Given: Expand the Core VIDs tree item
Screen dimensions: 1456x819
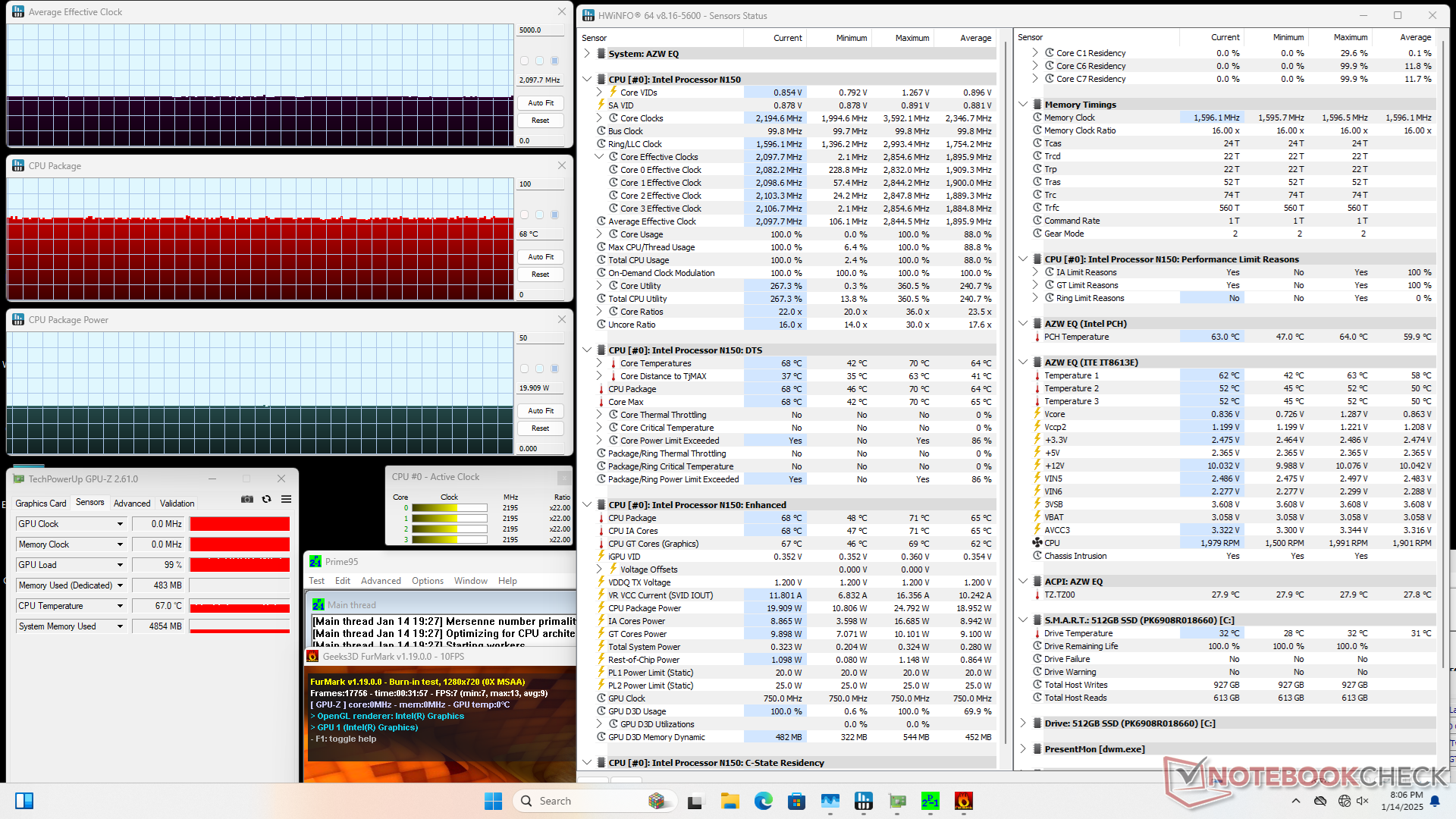Looking at the screenshot, I should pyautogui.click(x=599, y=93).
